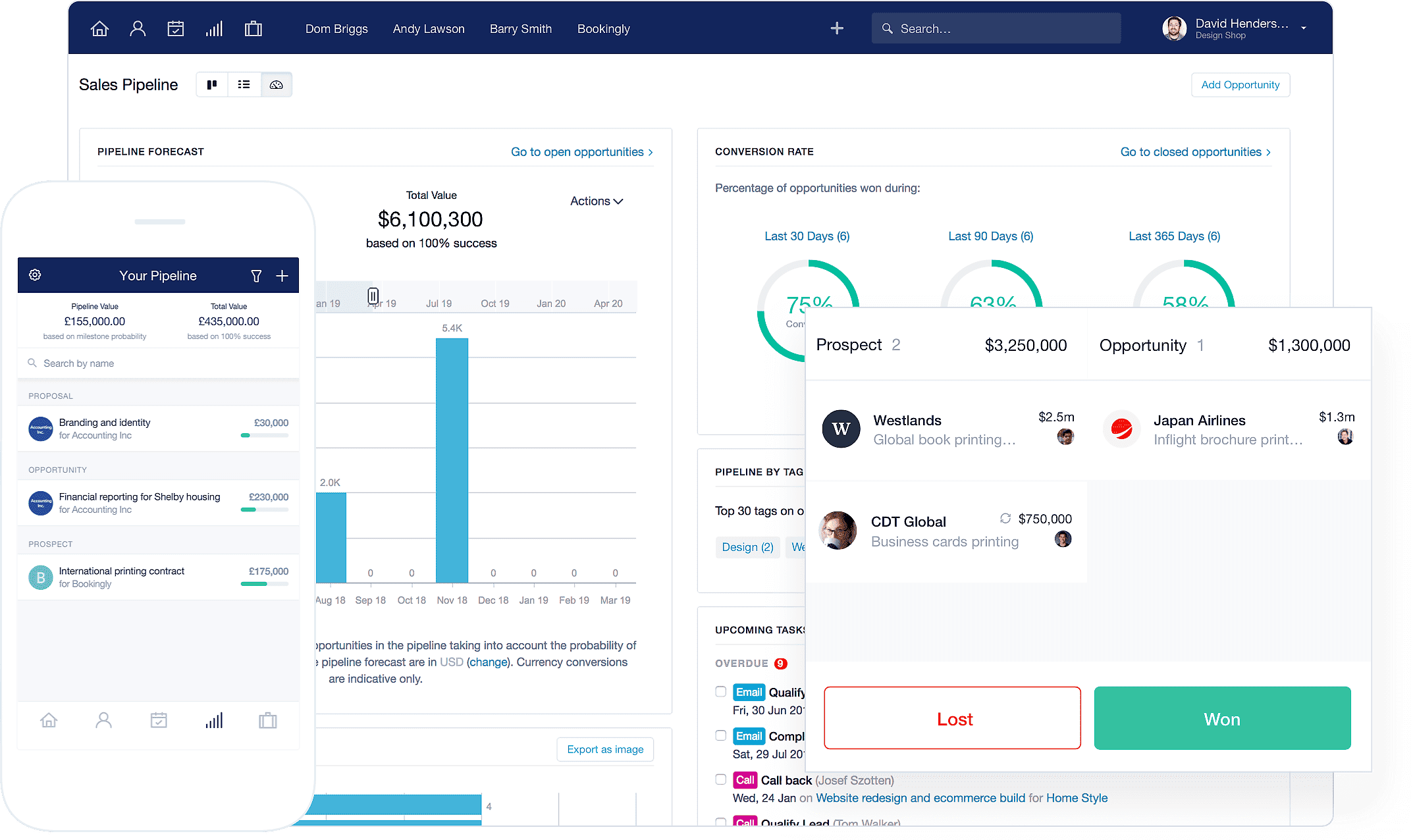1413x840 pixels.
Task: Click the Accounting Inc logo beside Branding and identity
Action: [41, 429]
